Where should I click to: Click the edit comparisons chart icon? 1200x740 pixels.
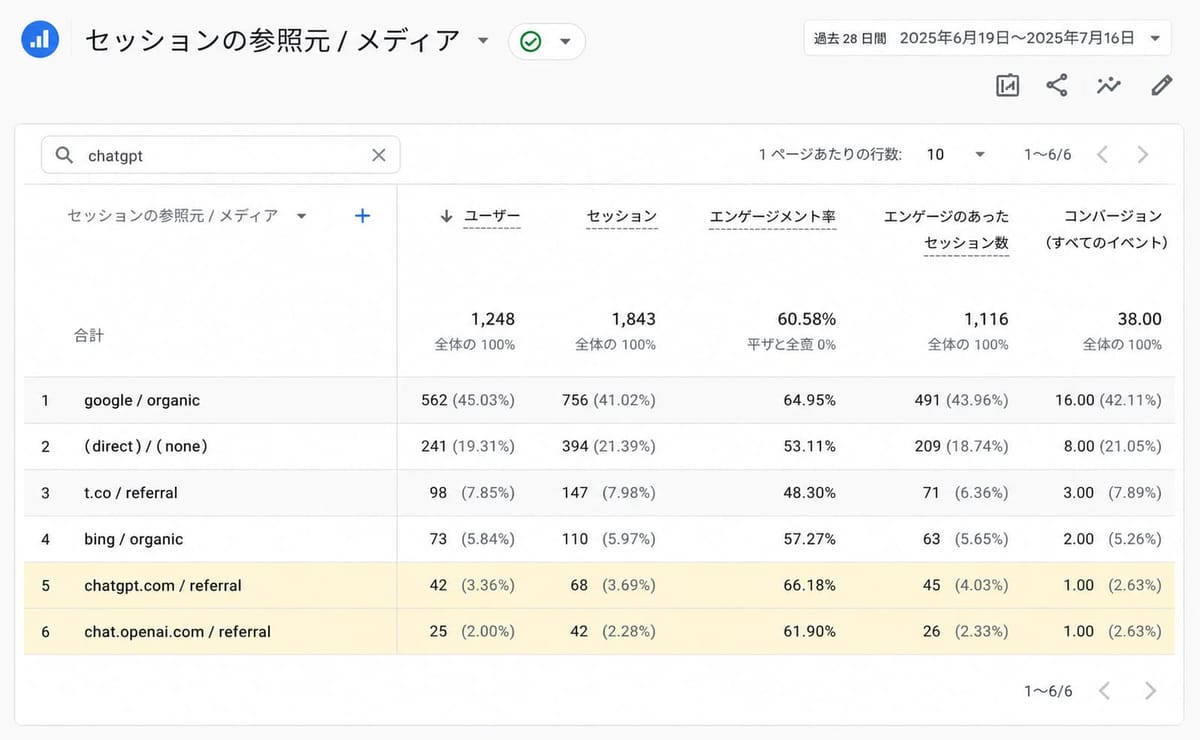[x=1007, y=86]
